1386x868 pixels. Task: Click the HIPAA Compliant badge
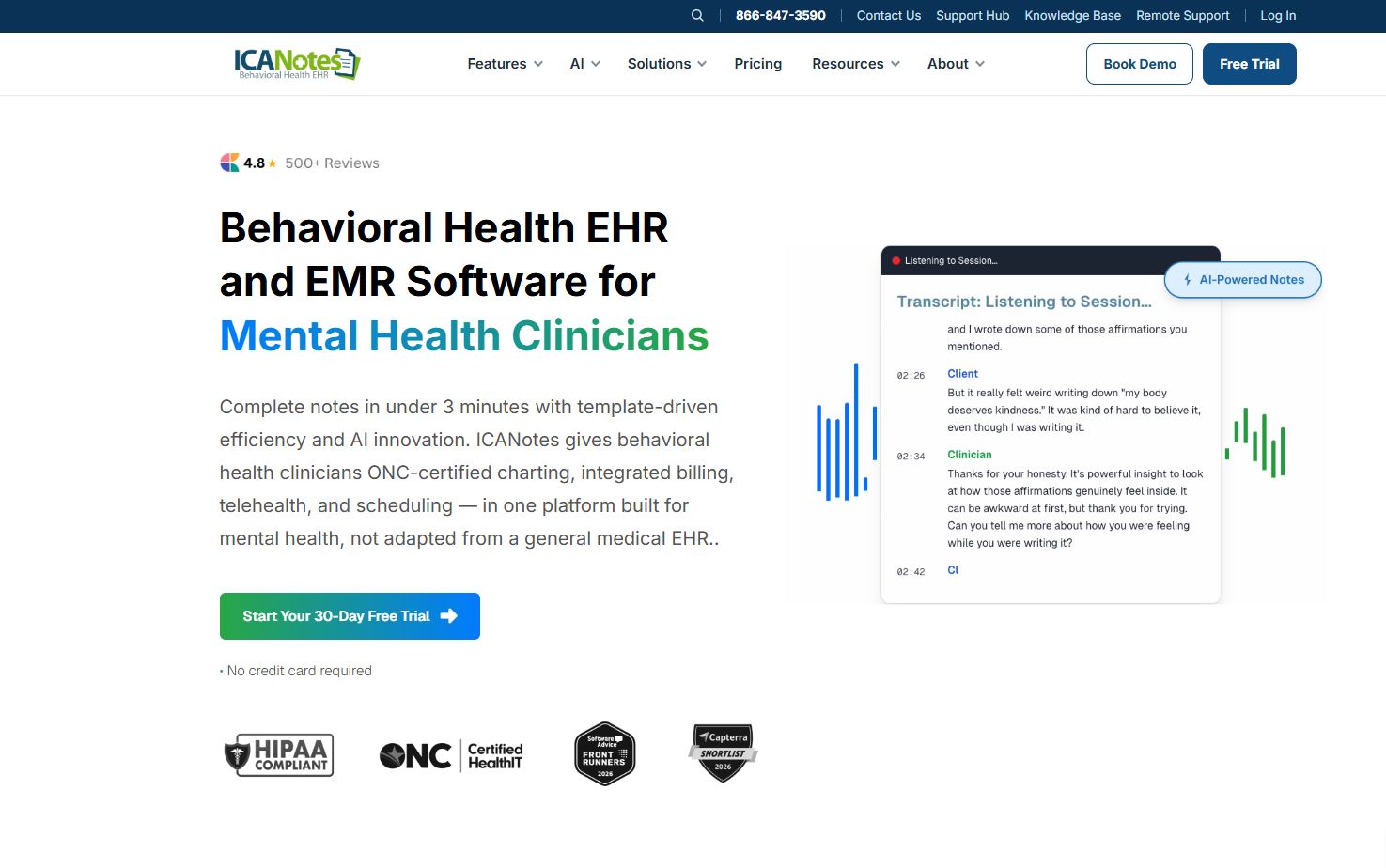279,754
